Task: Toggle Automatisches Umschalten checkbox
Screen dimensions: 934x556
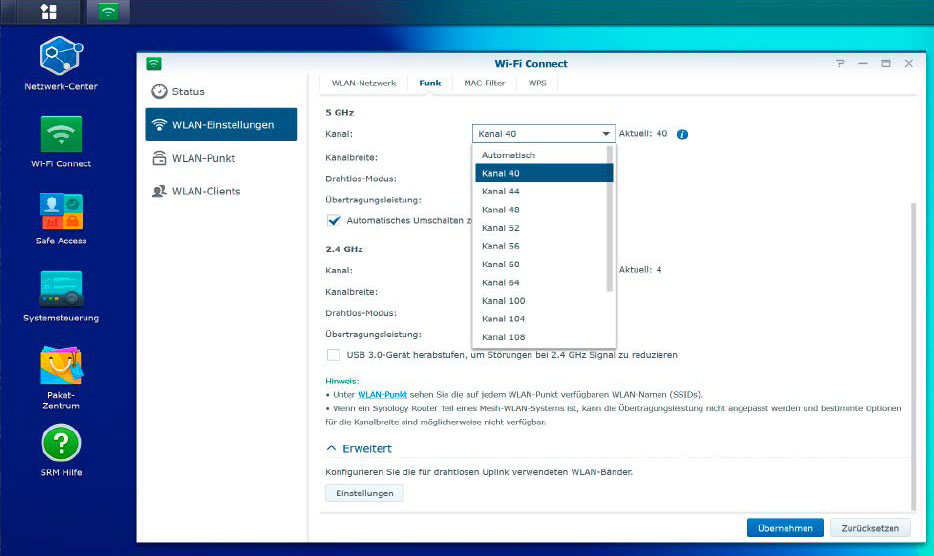Action: (x=334, y=220)
